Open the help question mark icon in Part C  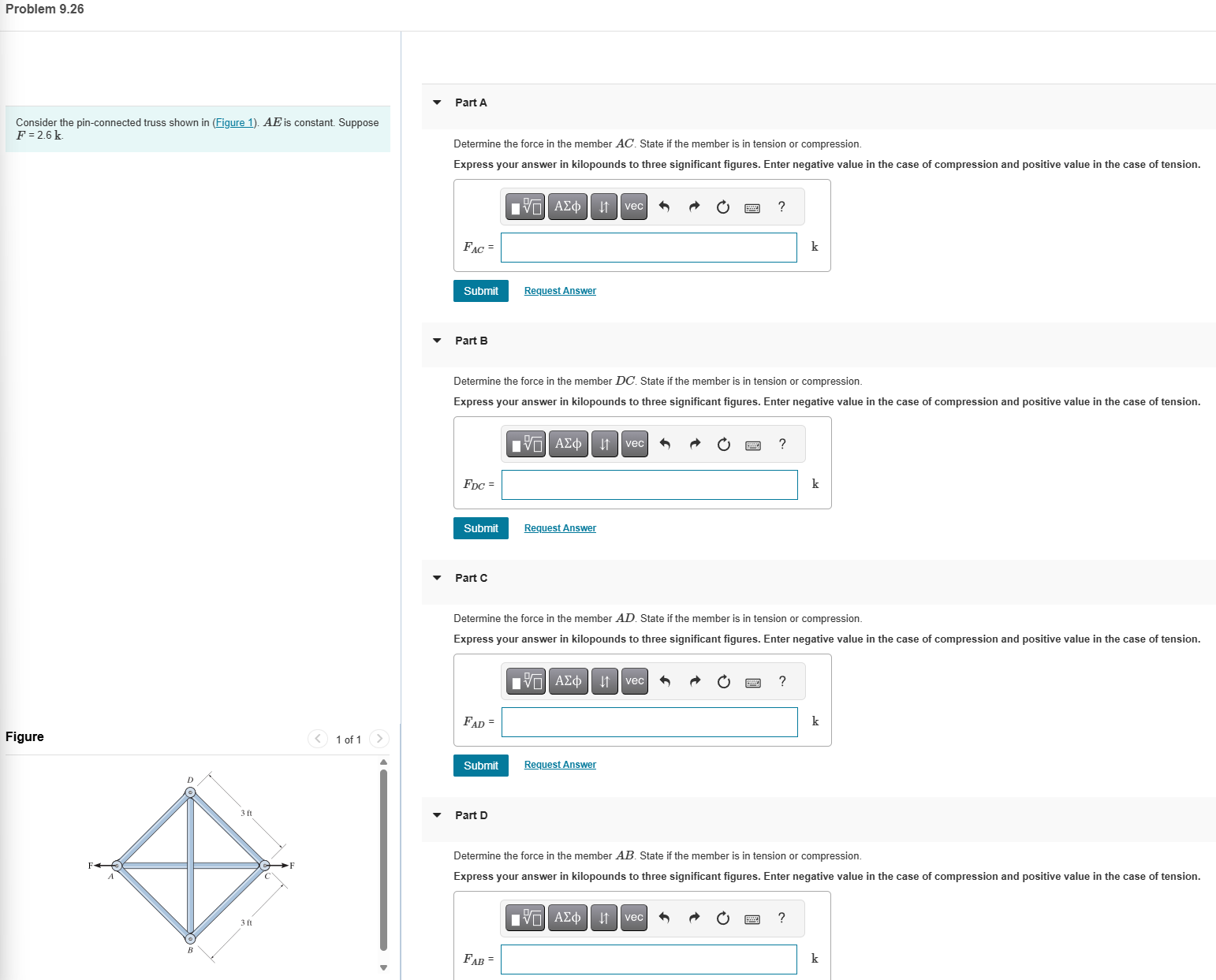pyautogui.click(x=781, y=680)
